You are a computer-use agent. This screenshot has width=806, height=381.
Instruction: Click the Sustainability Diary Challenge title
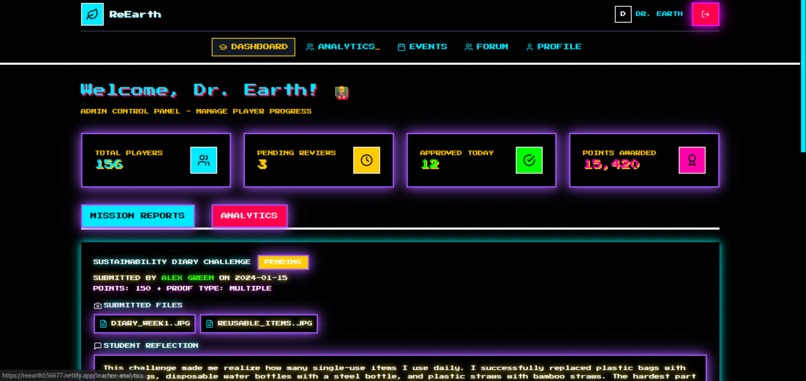point(172,262)
